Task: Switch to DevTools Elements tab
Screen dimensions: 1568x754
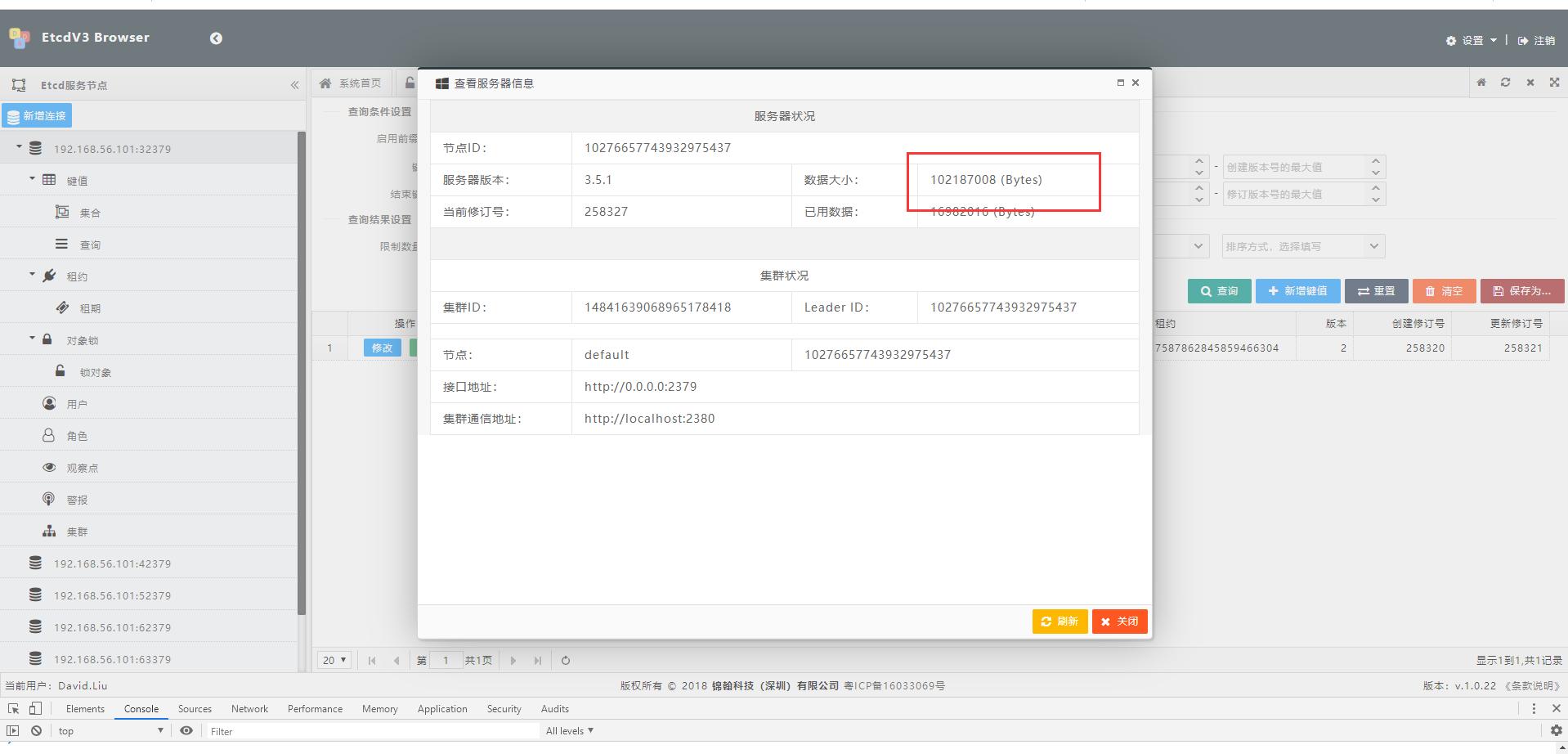Action: pyautogui.click(x=85, y=709)
